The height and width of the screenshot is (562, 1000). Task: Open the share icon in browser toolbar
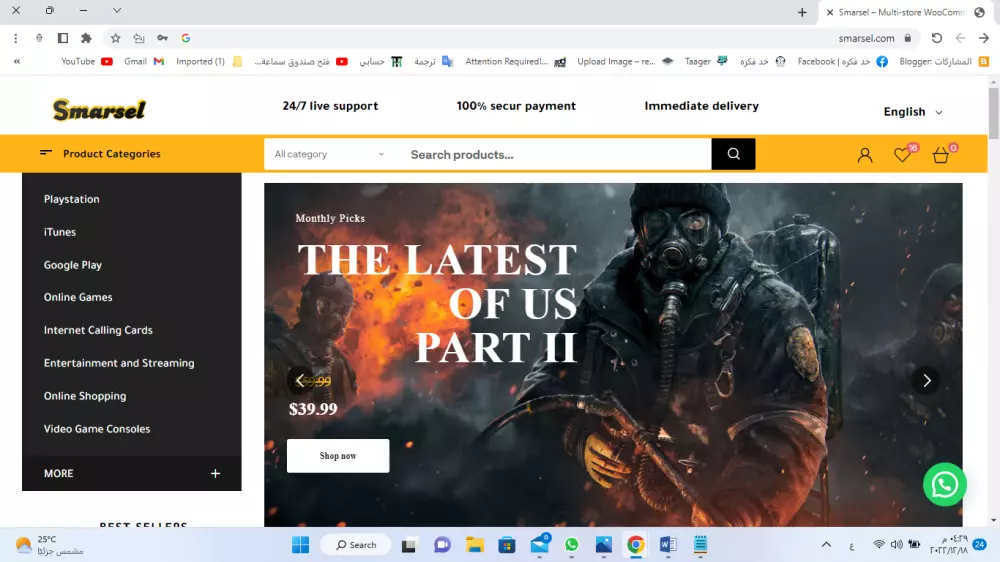coord(139,38)
